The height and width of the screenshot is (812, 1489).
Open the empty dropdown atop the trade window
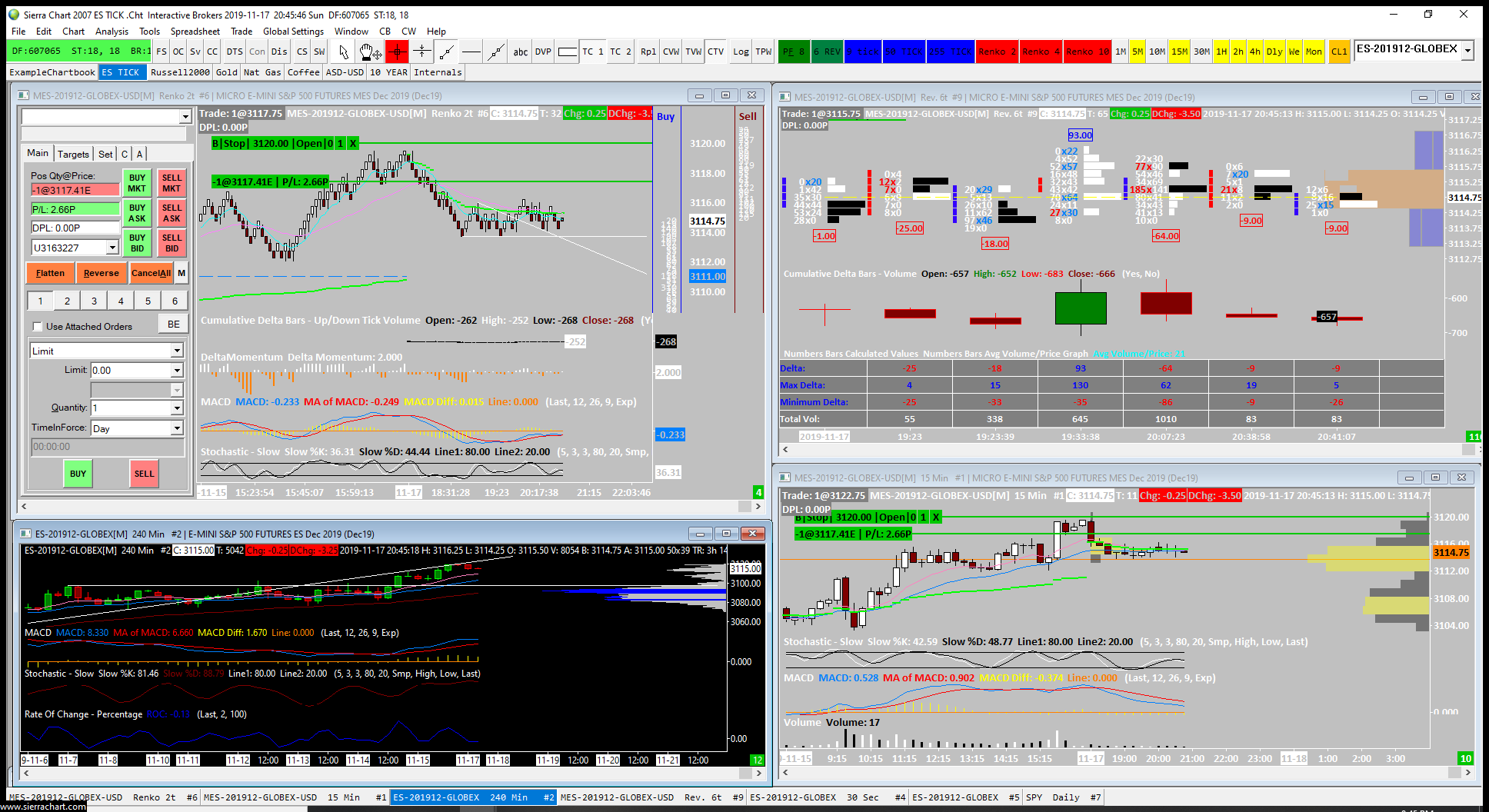coord(185,117)
